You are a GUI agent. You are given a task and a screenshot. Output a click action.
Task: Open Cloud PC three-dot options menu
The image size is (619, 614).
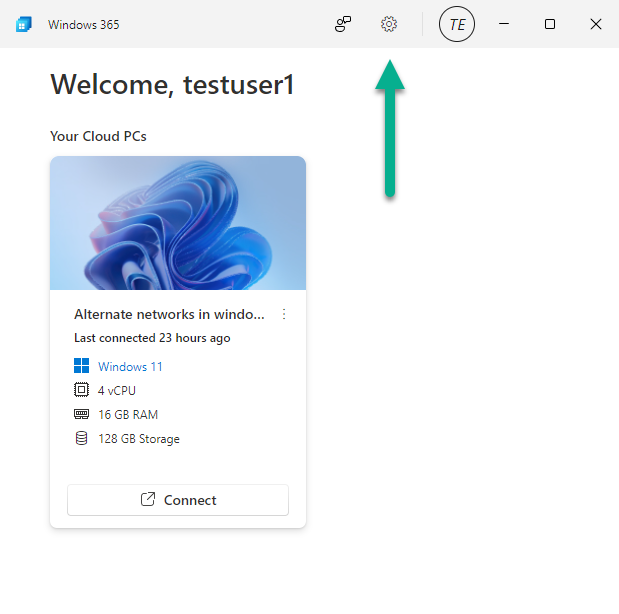point(284,314)
